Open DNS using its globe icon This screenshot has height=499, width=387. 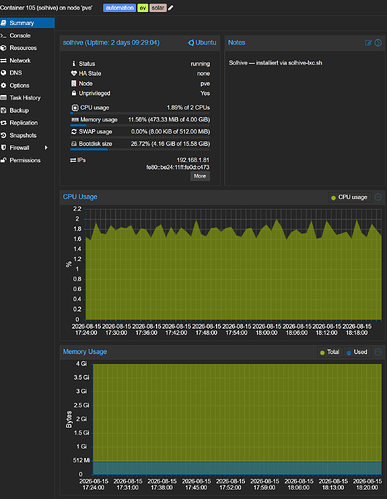(x=4, y=73)
